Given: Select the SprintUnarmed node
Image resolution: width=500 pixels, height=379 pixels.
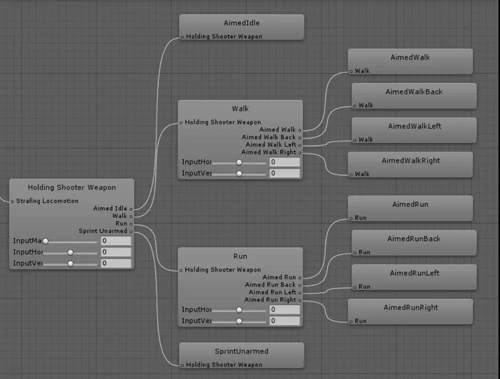Looking at the screenshot, I should tap(241, 351).
